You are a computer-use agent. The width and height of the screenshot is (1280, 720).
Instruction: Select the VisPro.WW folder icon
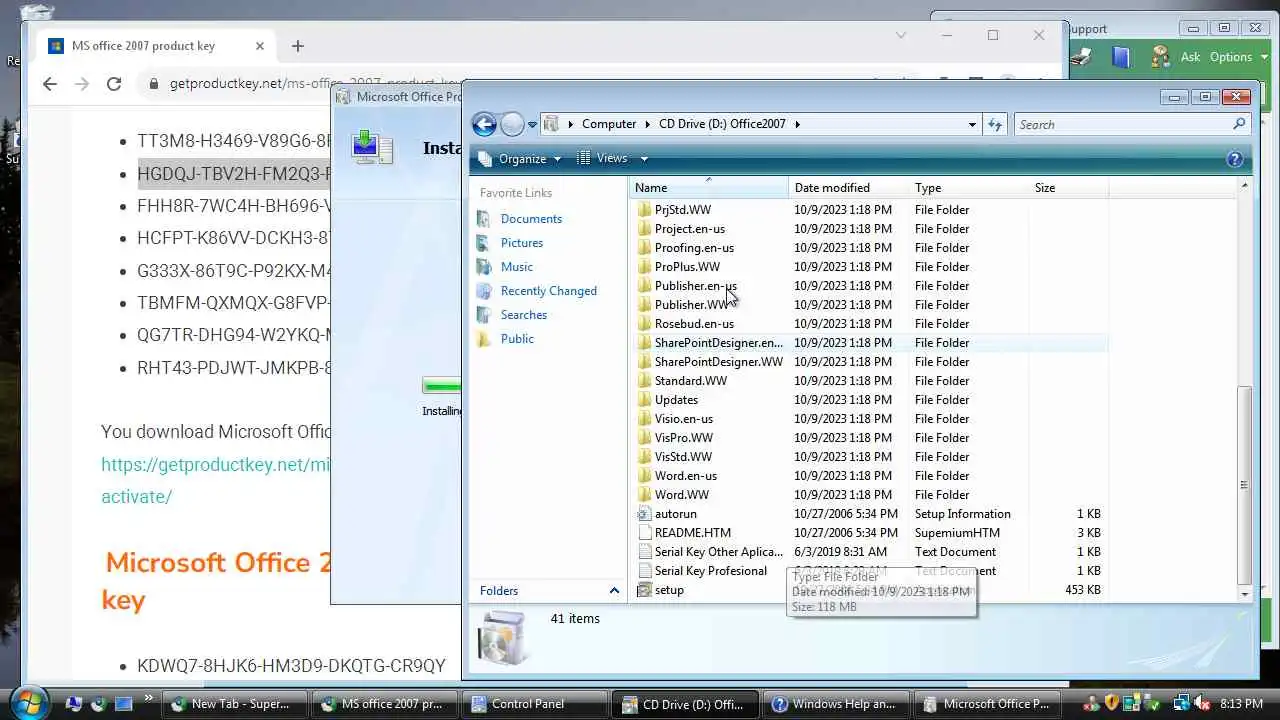point(644,438)
